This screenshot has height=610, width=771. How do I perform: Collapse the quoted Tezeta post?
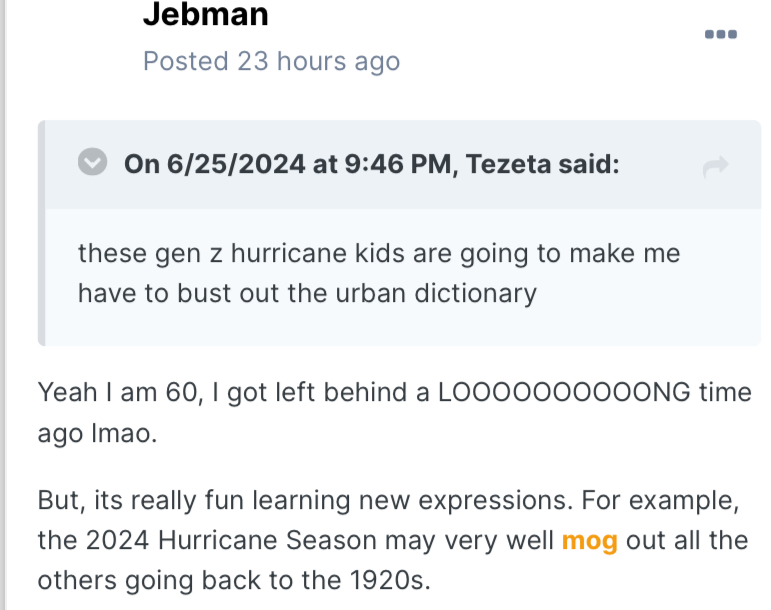(93, 163)
